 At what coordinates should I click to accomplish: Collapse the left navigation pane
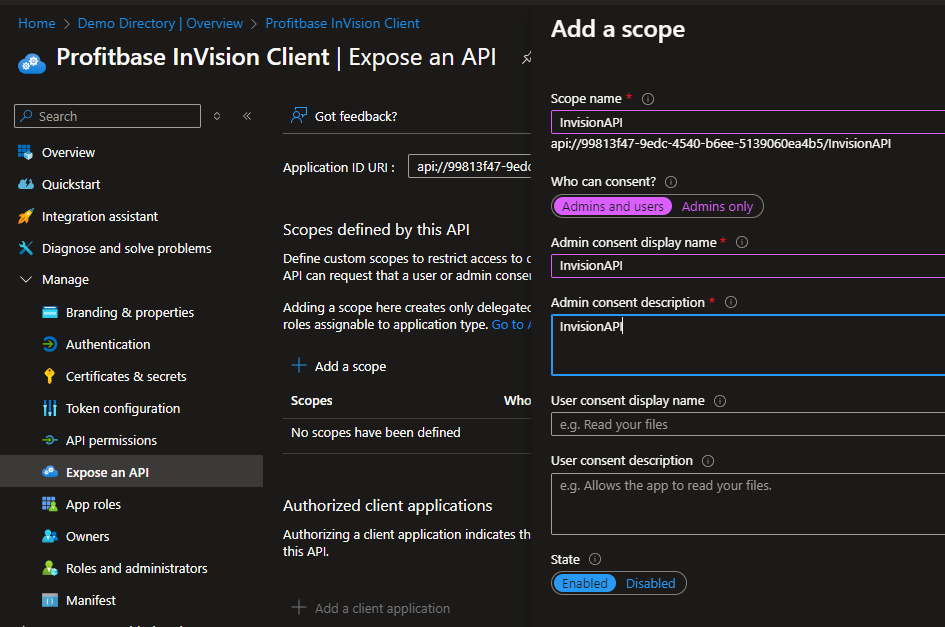(x=247, y=116)
